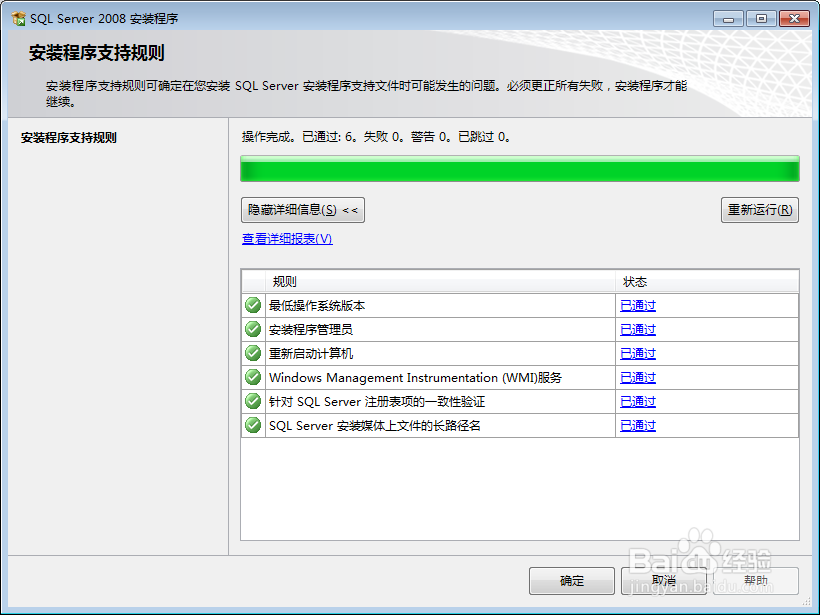This screenshot has height=615, width=820.
Task: Click the green check icon for 长路径名 rule
Action: (253, 425)
